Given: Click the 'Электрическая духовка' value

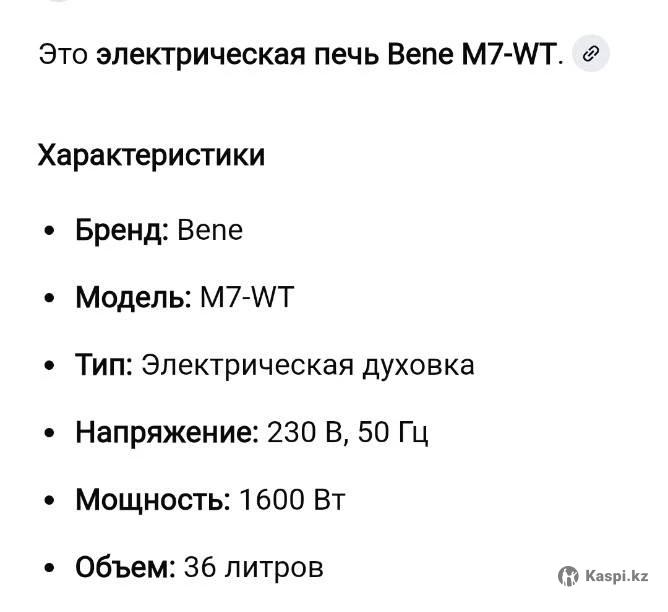Looking at the screenshot, I should point(308,365).
